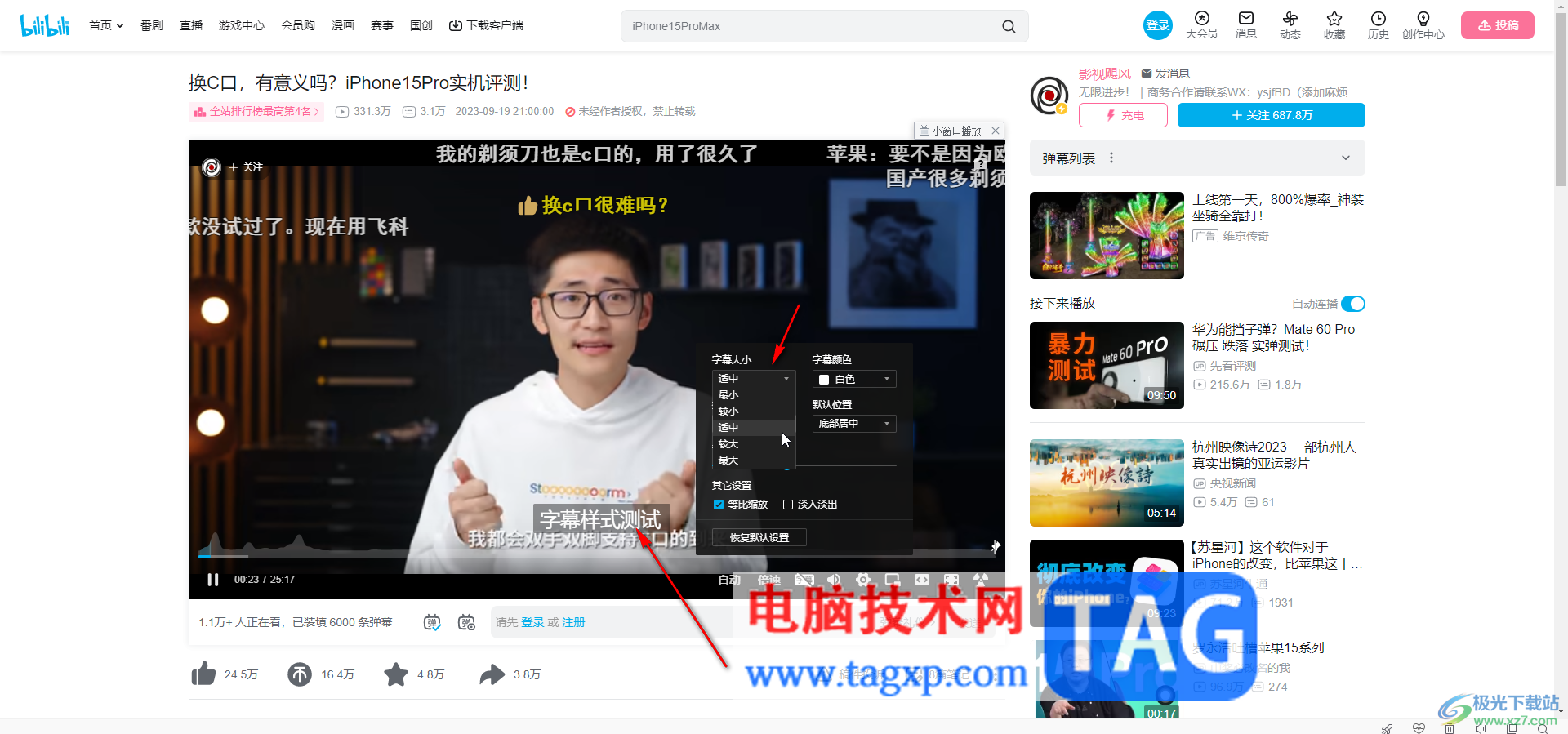The height and width of the screenshot is (734, 1568).
Task: Favorite the video with star icon
Action: (x=396, y=674)
